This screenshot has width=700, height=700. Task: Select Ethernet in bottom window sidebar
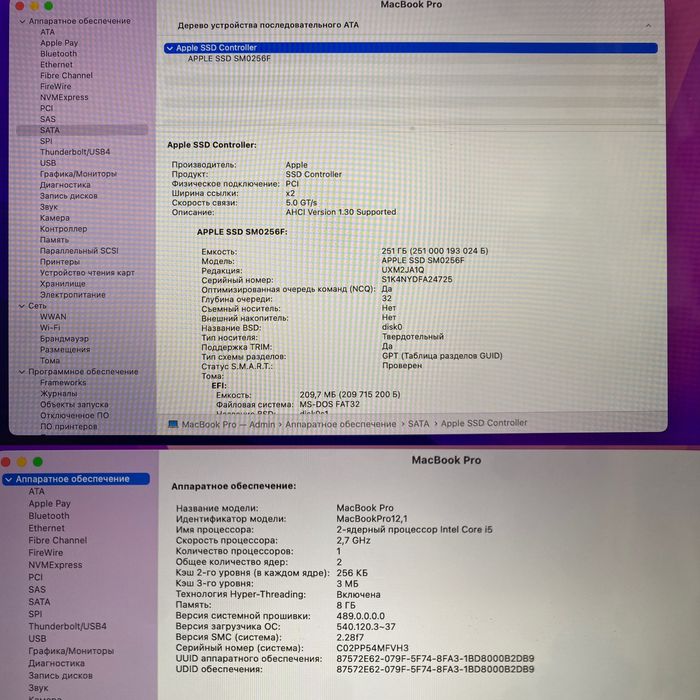46,528
